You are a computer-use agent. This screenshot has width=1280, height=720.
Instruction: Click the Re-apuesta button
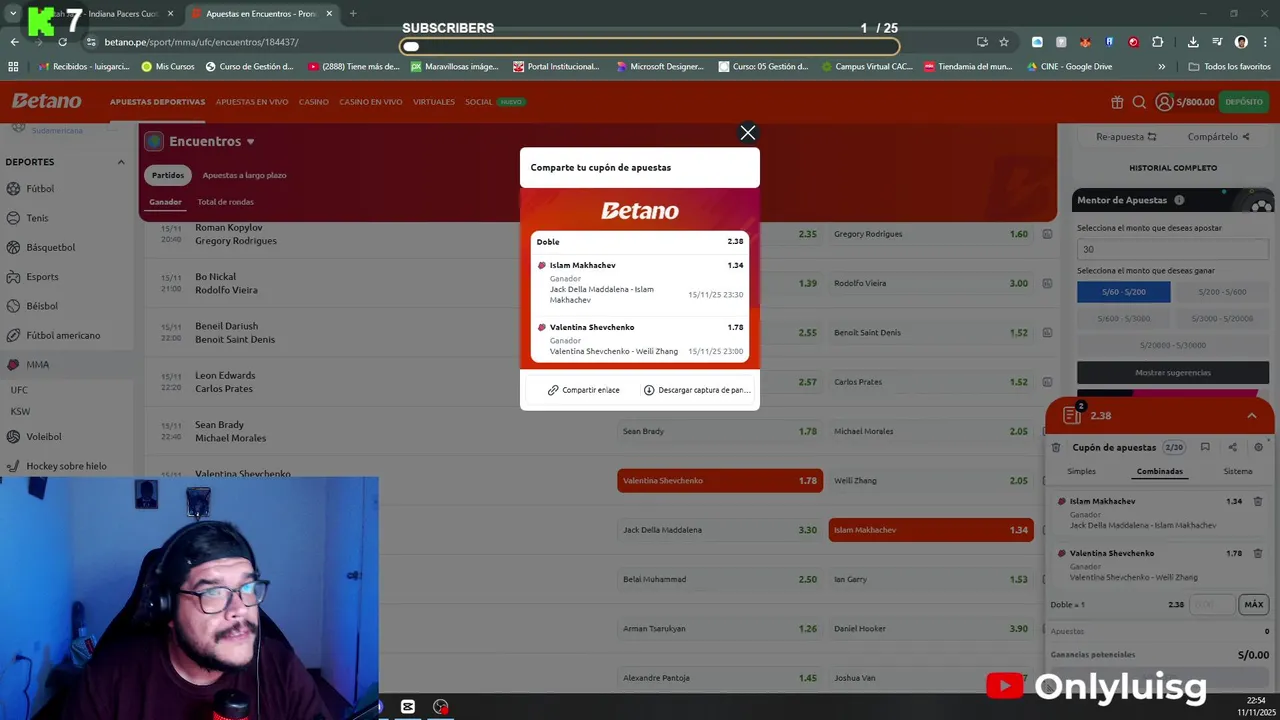[x=1126, y=137]
